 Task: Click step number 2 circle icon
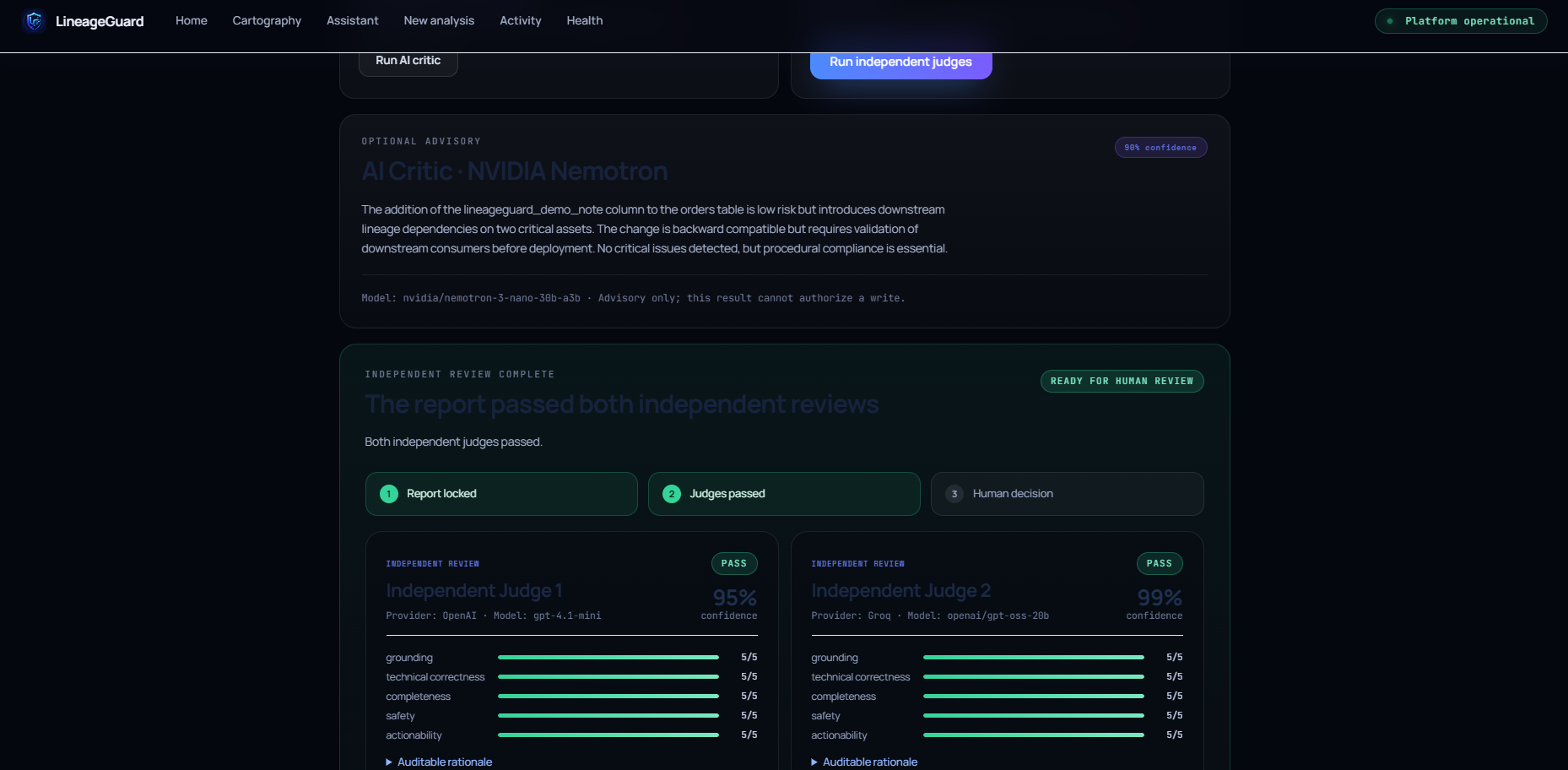(672, 494)
